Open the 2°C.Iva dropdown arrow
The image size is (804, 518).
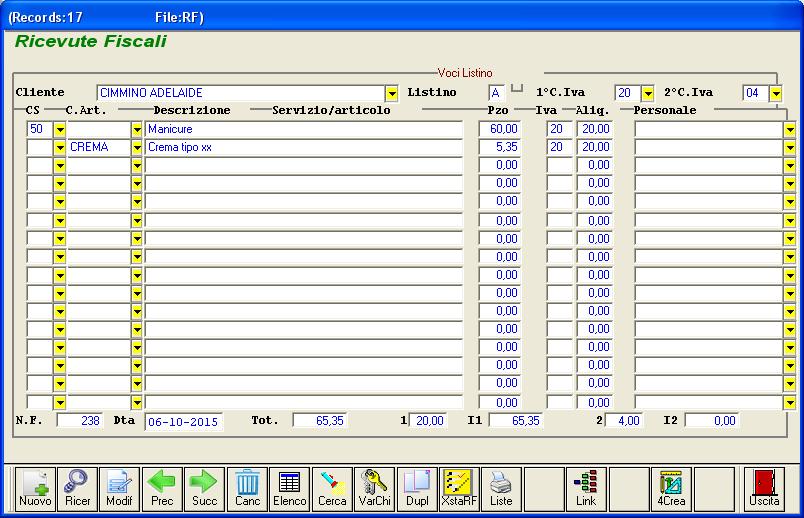pyautogui.click(x=776, y=93)
